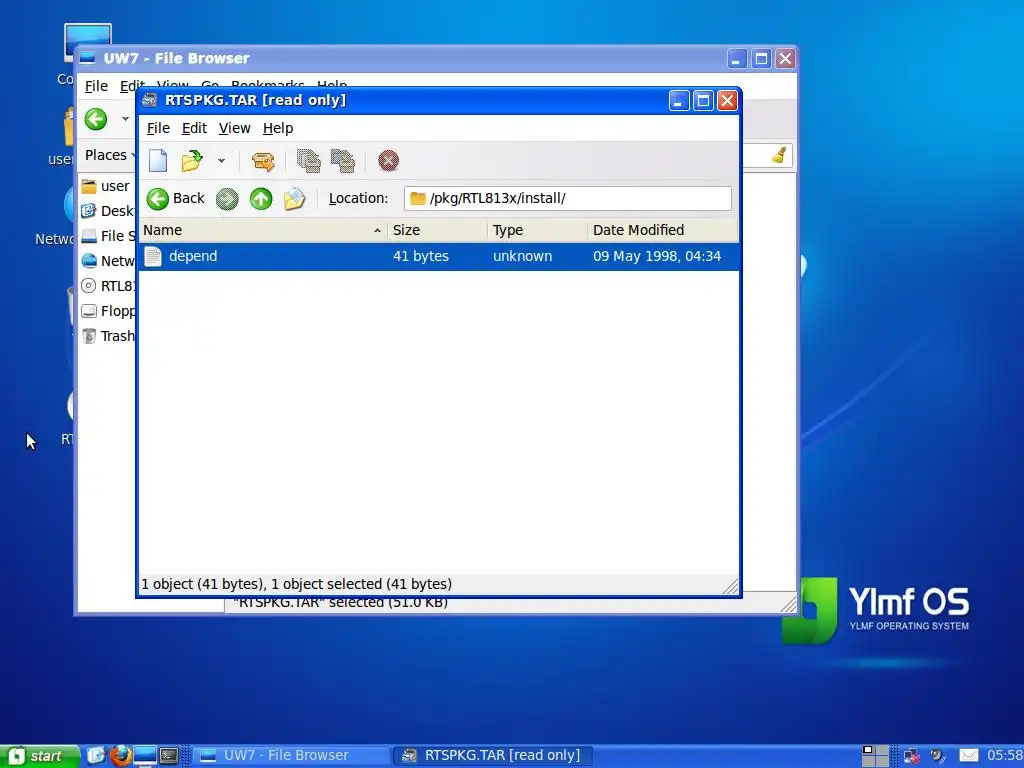Select Desktop entry in File Browser sidebar
1024x768 pixels.
click(108, 211)
